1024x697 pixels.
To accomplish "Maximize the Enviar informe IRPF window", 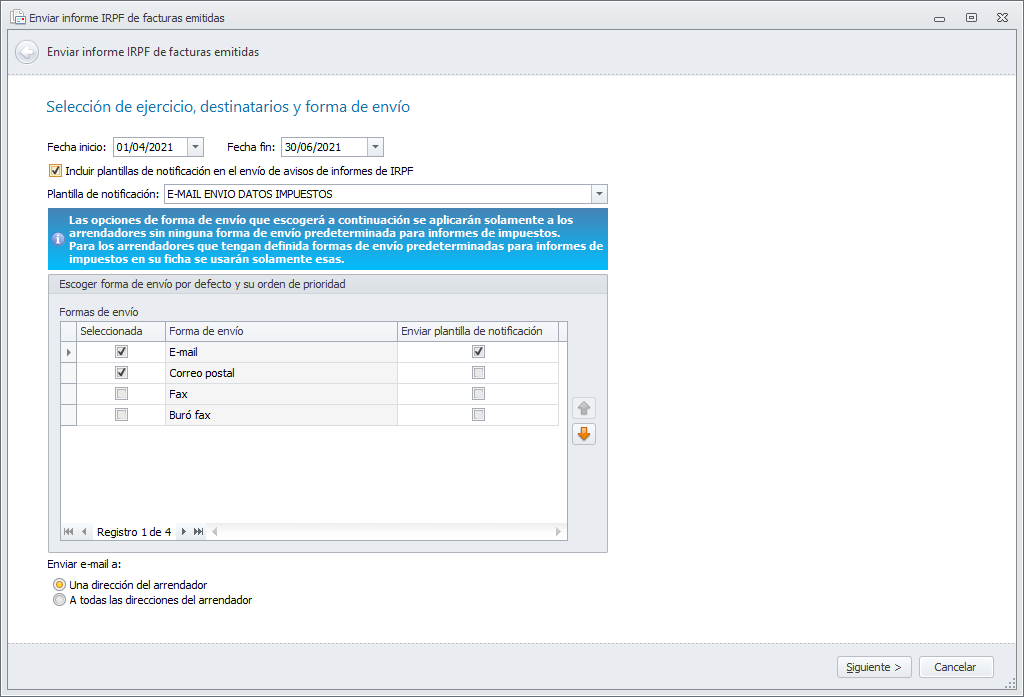I will [x=972, y=18].
